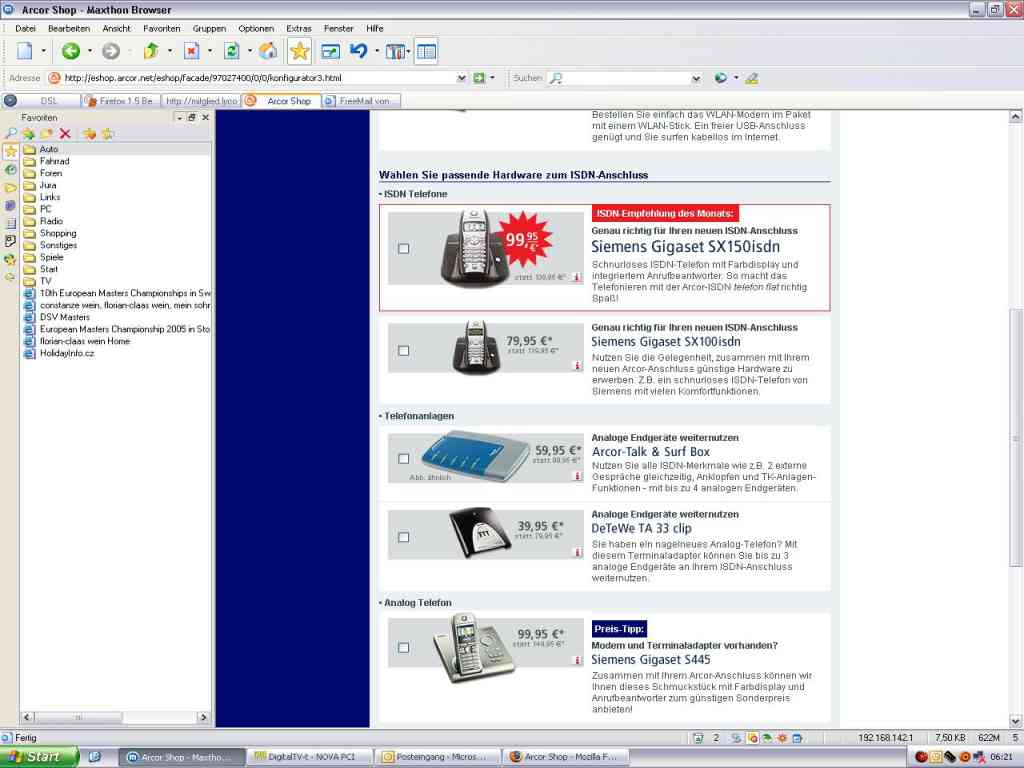The height and width of the screenshot is (768, 1024).
Task: Toggle favorites star toolbar button
Action: click(x=300, y=51)
